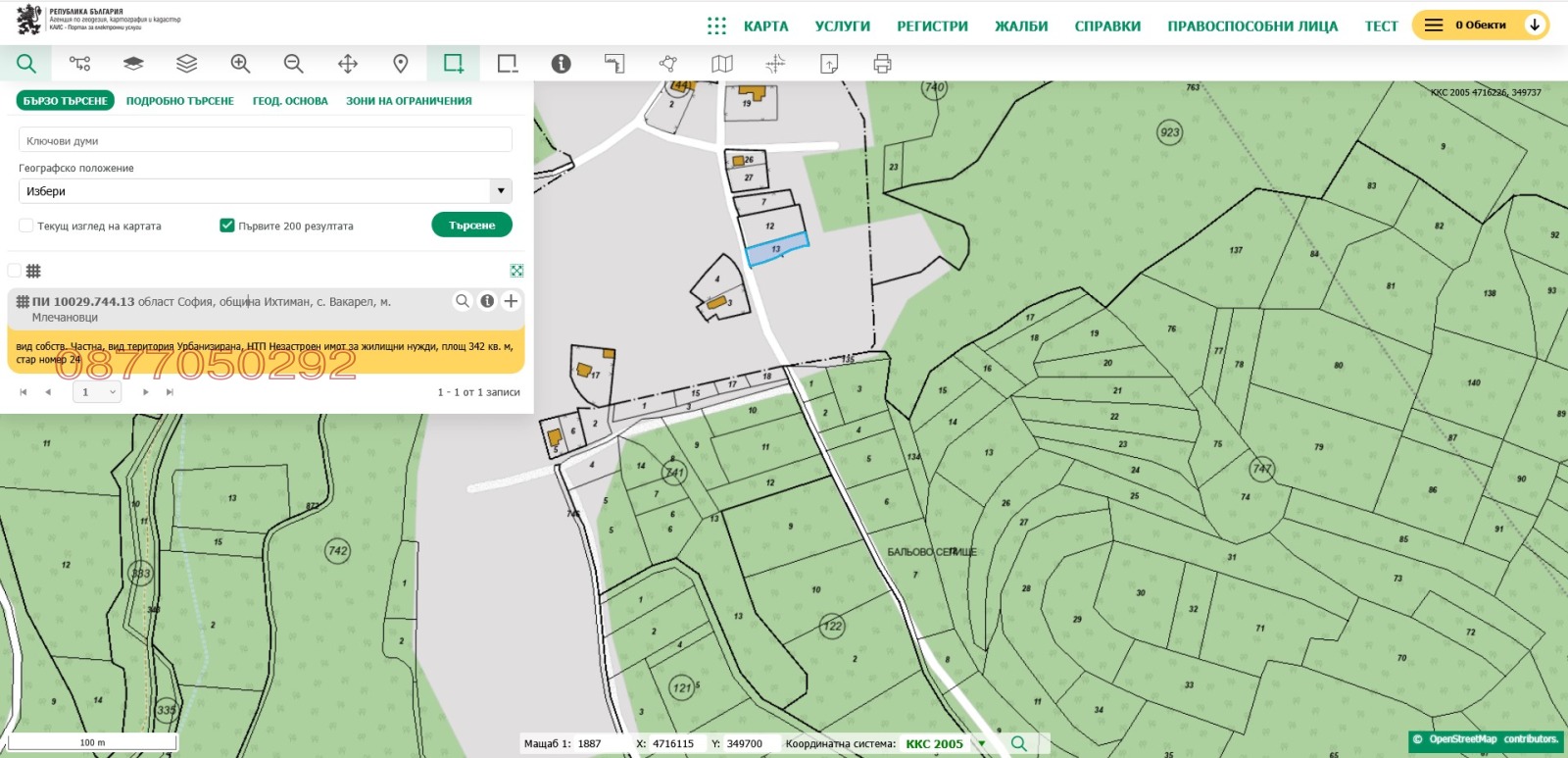Open the ККС 2005 coordinate system dropdown

pos(980,744)
